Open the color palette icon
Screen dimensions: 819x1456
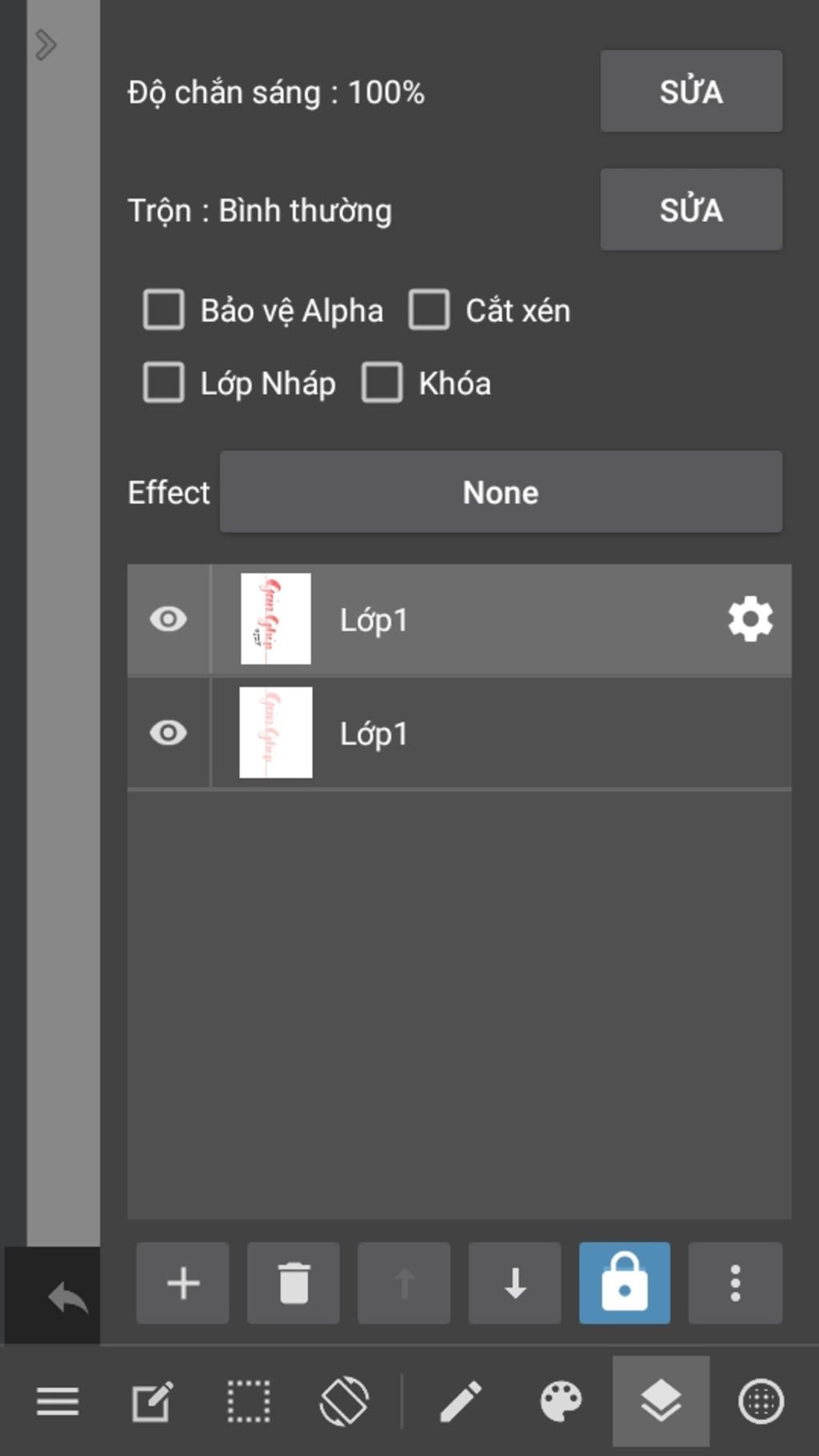tap(561, 1402)
